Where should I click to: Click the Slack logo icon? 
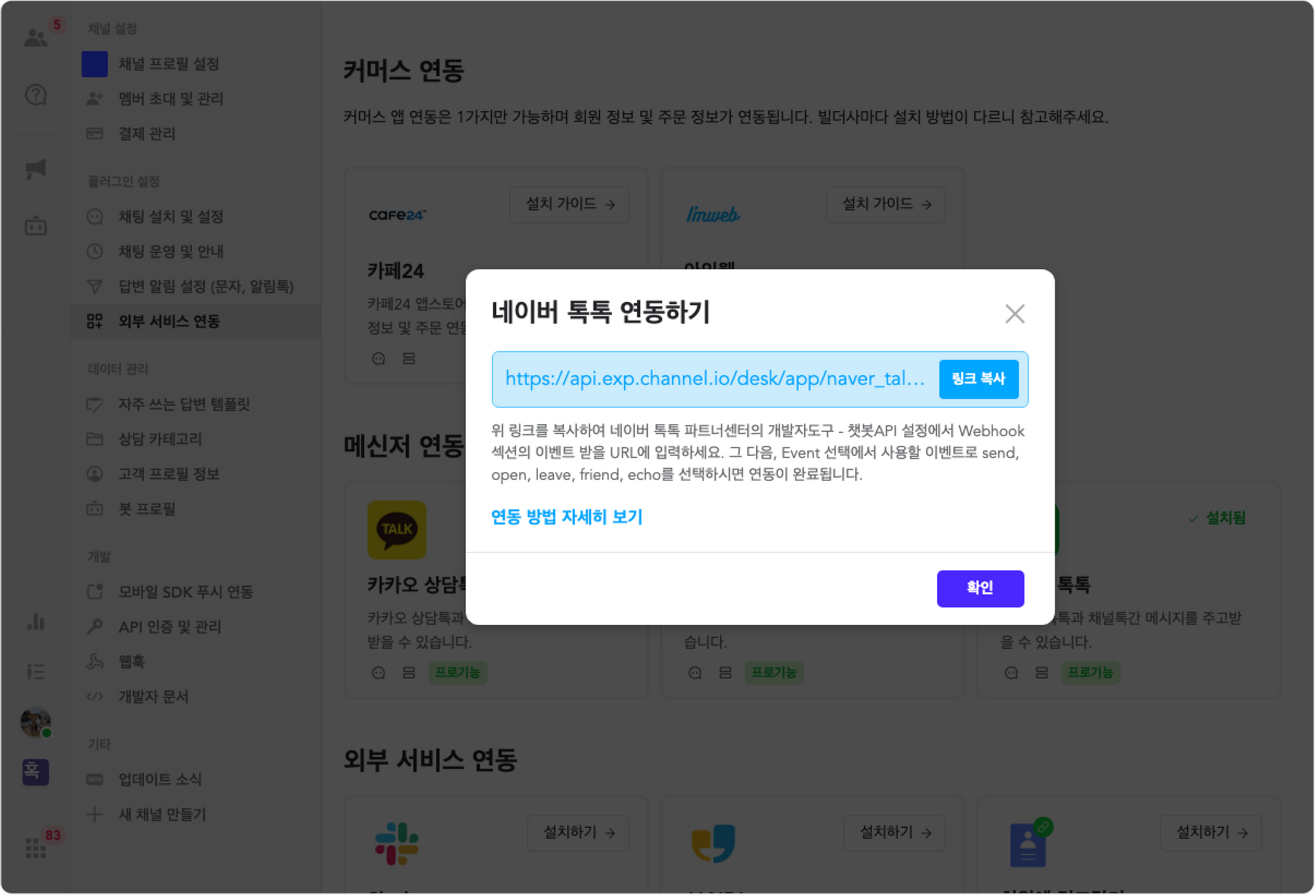click(396, 843)
